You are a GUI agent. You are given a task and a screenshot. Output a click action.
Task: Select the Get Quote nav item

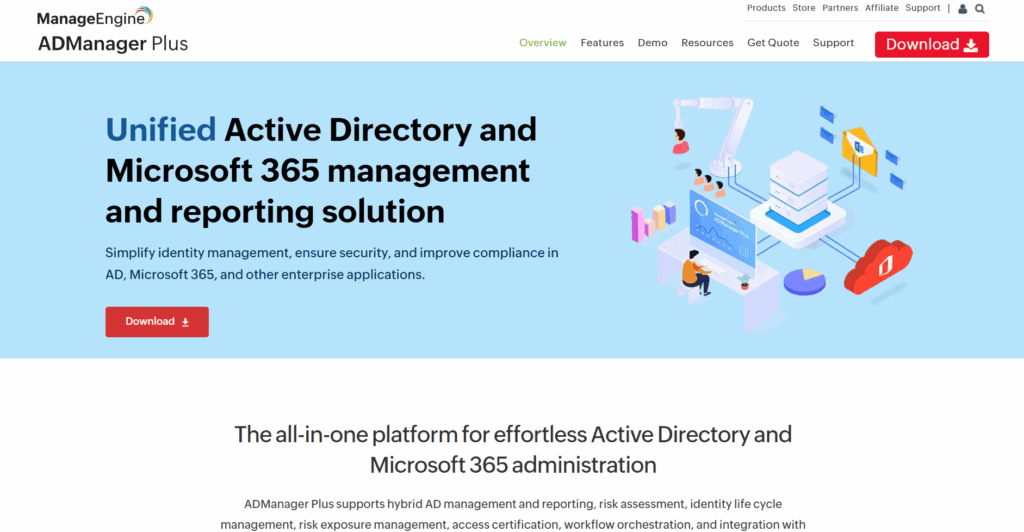(x=773, y=42)
